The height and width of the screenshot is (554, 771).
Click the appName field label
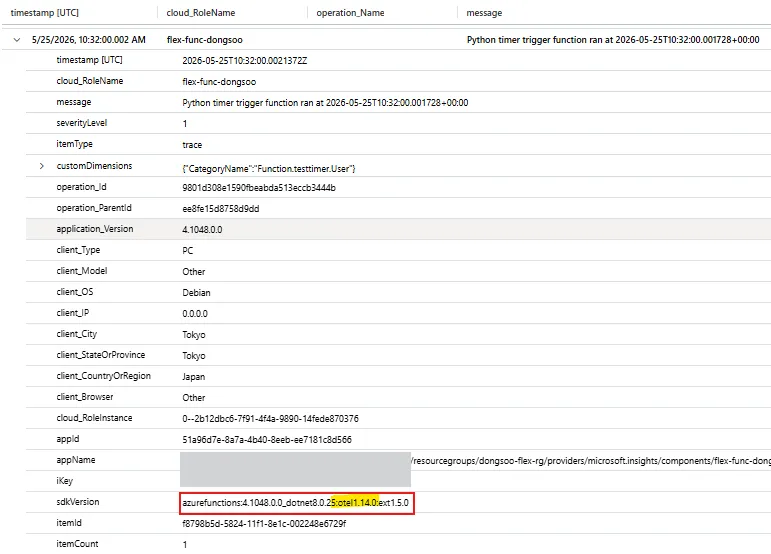coord(76,460)
